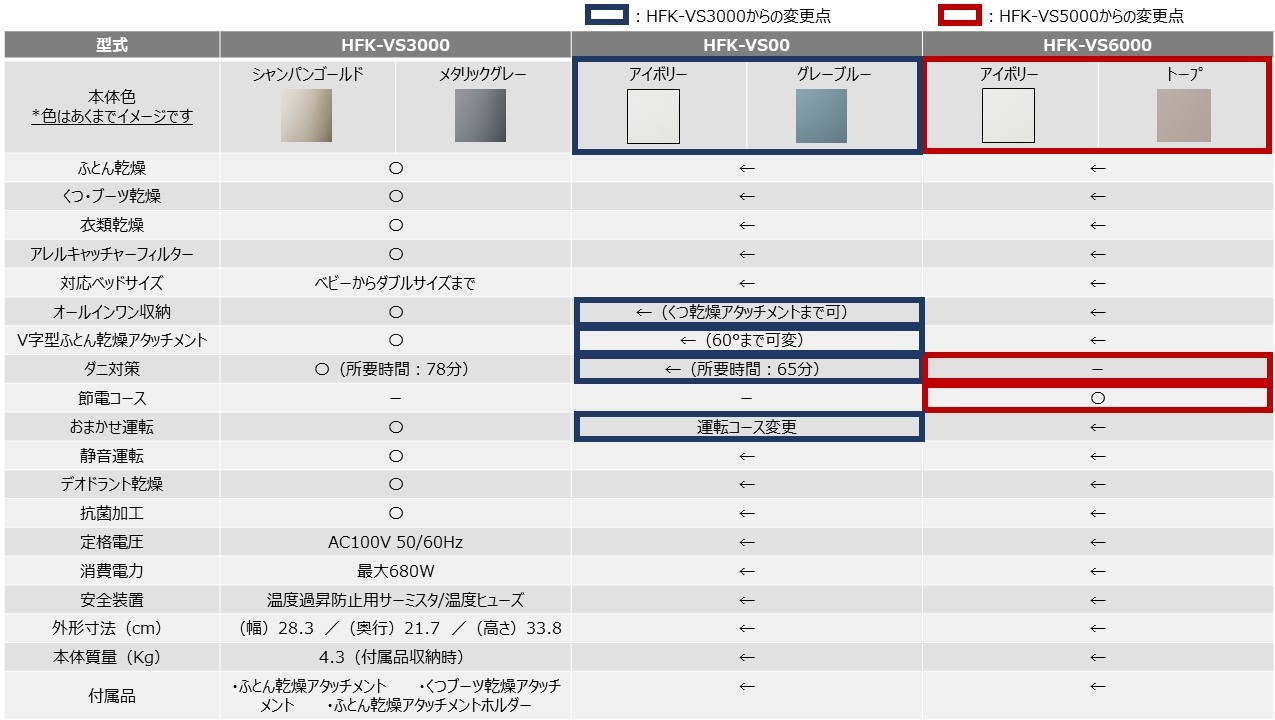Click the HFK-VS3000からの変更点 legend text
1275x720 pixels.
point(739,16)
